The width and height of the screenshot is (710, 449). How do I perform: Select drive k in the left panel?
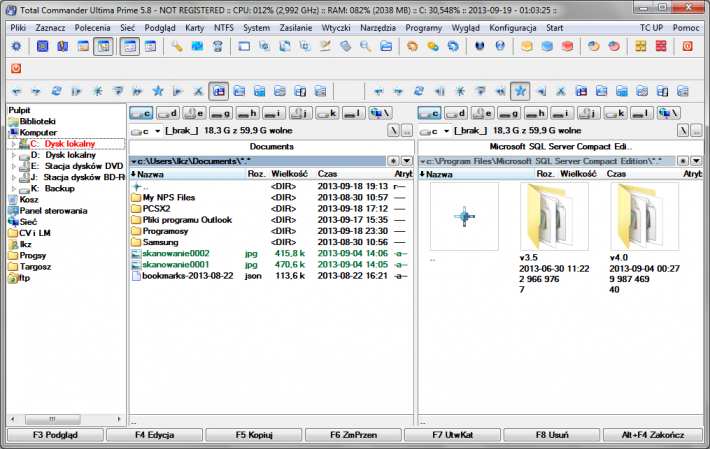pyautogui.click(x=328, y=113)
